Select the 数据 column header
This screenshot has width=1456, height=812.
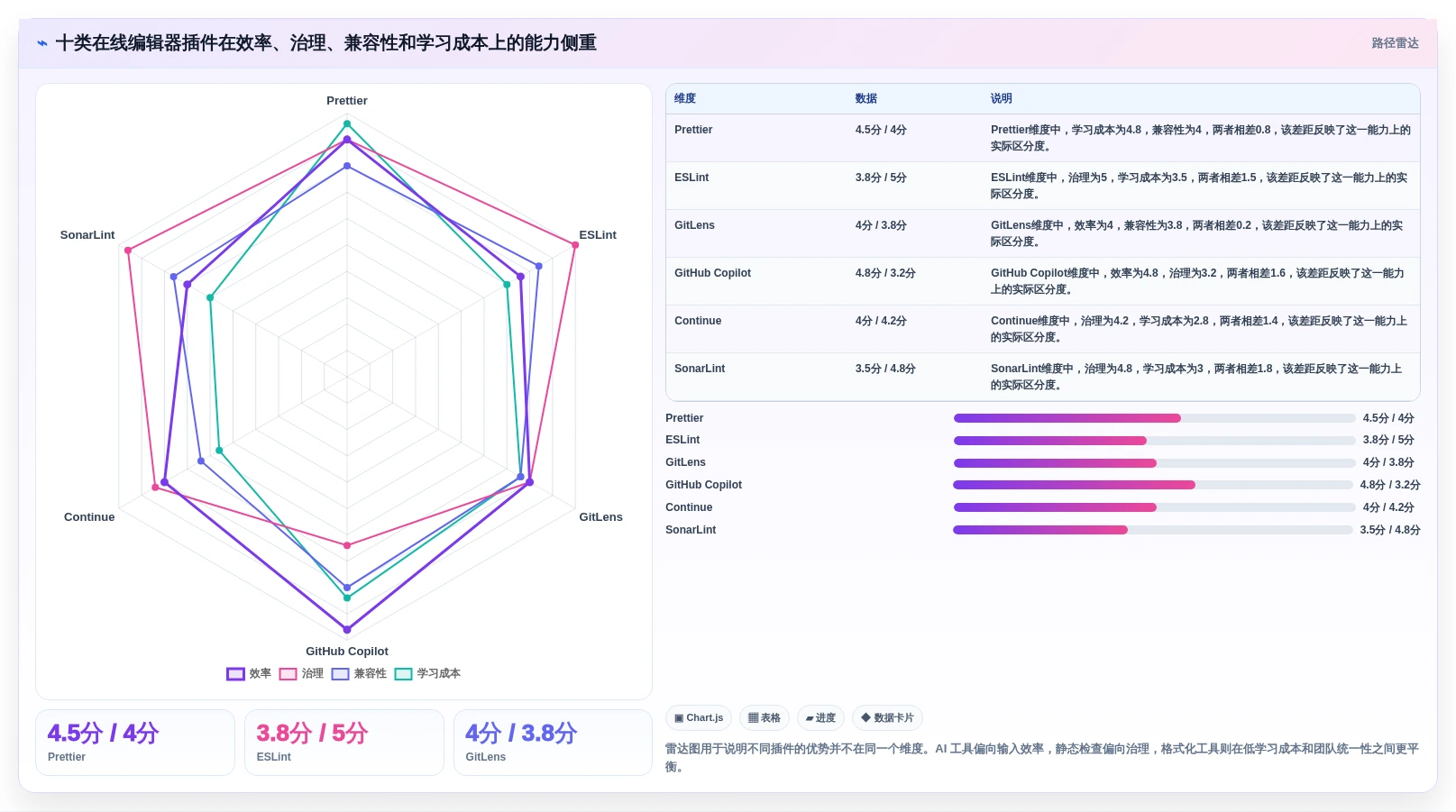pos(866,99)
